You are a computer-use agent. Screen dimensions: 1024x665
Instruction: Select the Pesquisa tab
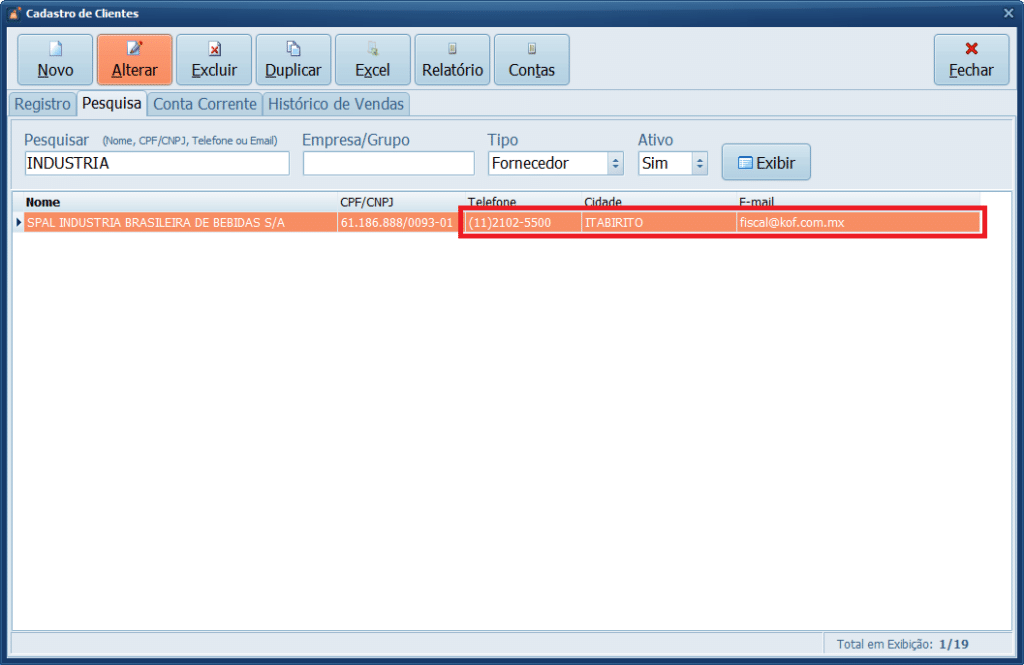coord(112,104)
